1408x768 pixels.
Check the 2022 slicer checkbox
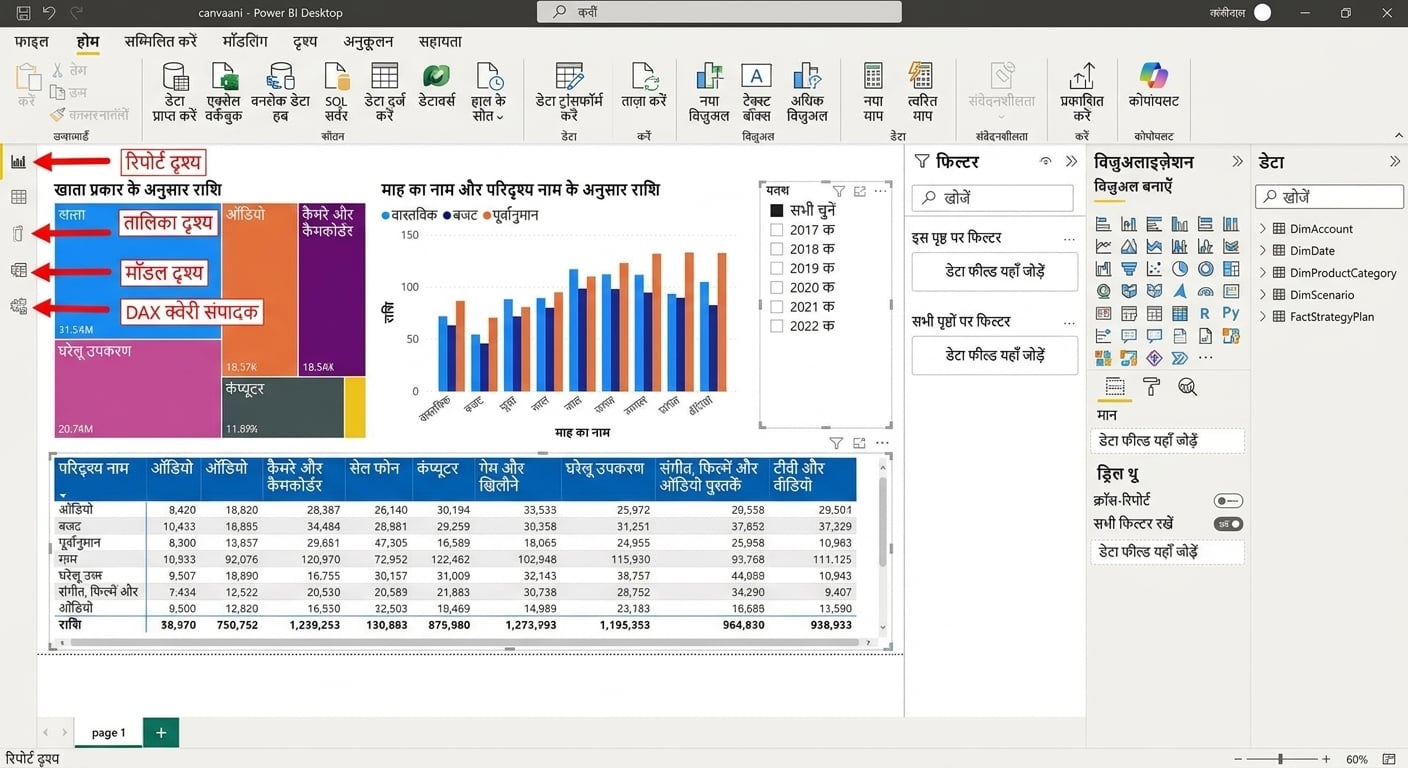tap(777, 325)
